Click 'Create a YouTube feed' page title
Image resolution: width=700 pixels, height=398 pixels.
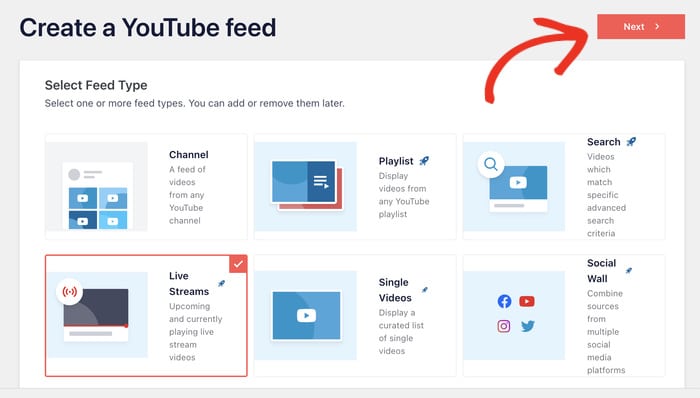point(148,28)
